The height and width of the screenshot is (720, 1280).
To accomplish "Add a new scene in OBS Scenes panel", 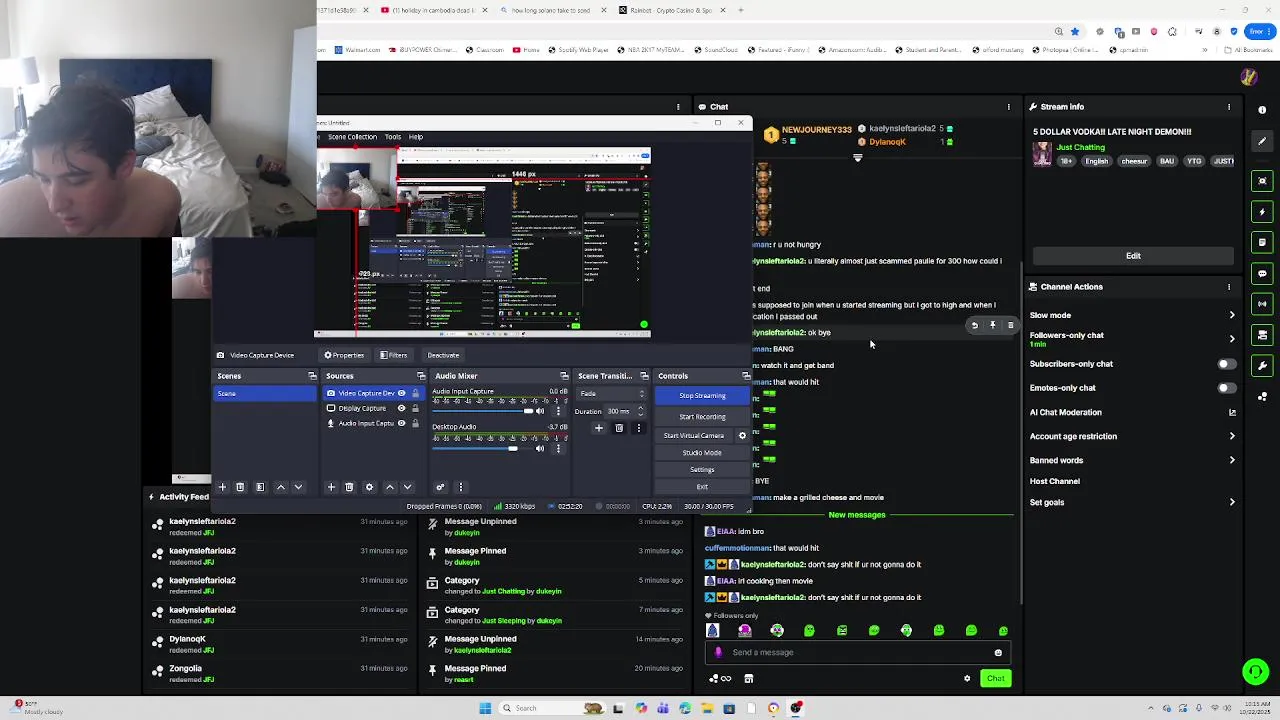I will [x=222, y=487].
